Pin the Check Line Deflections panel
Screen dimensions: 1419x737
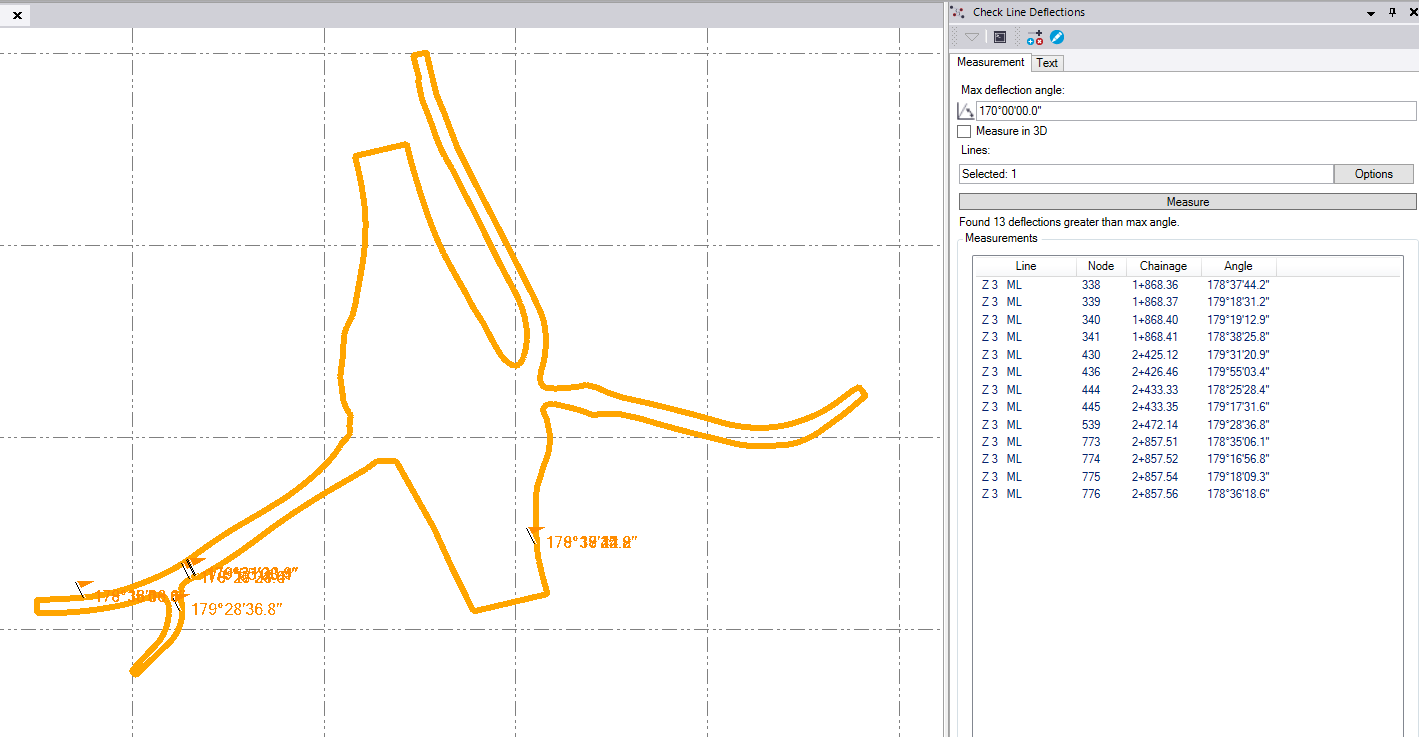pos(1392,12)
